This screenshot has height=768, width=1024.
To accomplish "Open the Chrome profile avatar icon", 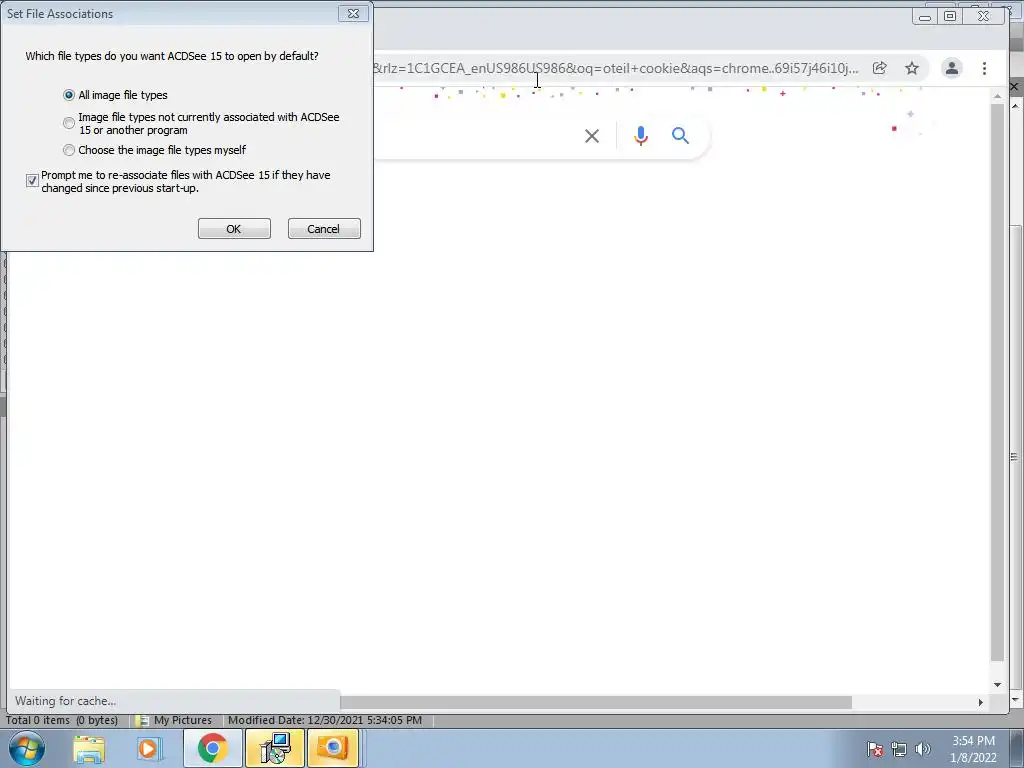I will (x=952, y=68).
